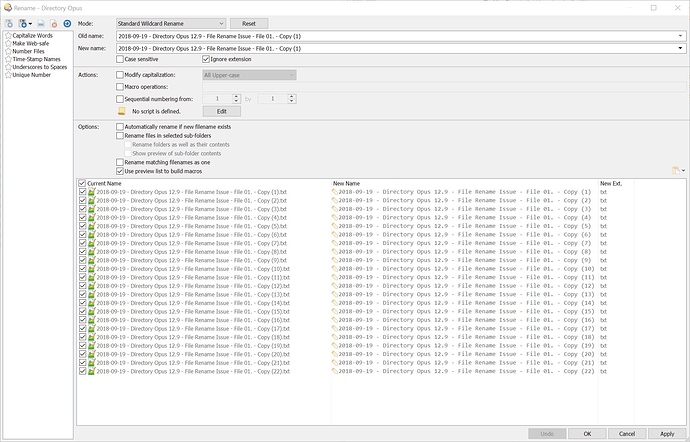Click the tag icon of new name Copy (21)

tap(334, 363)
